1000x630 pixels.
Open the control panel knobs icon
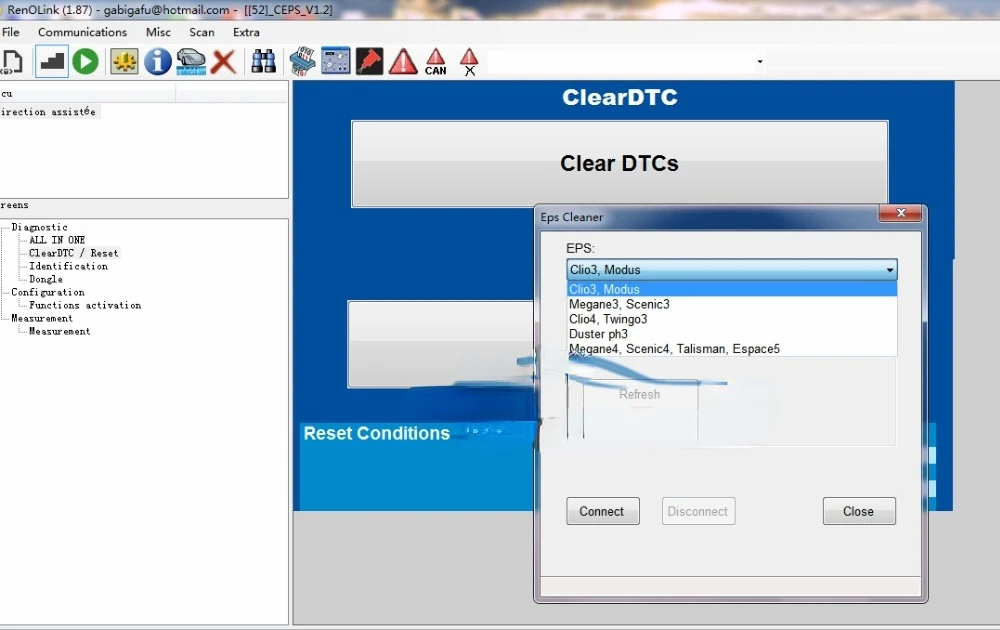[x=335, y=61]
